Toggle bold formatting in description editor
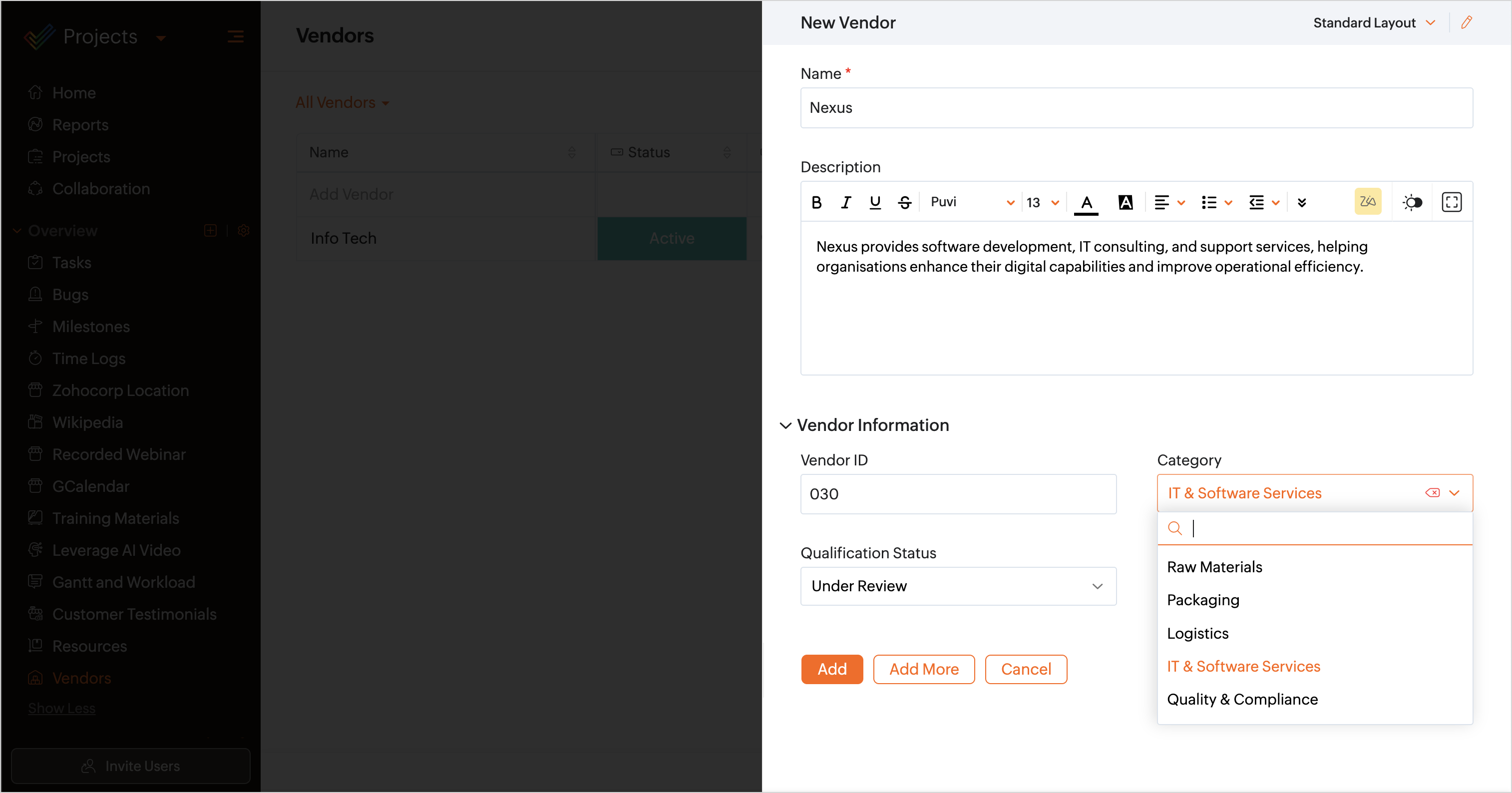Image resolution: width=1512 pixels, height=793 pixels. pyautogui.click(x=816, y=203)
